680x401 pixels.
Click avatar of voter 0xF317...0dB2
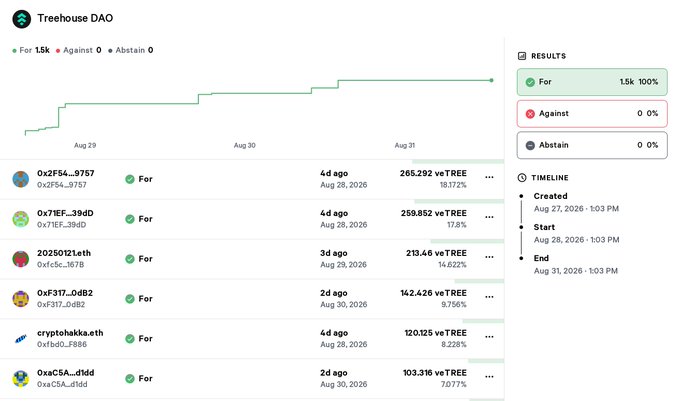click(21, 299)
